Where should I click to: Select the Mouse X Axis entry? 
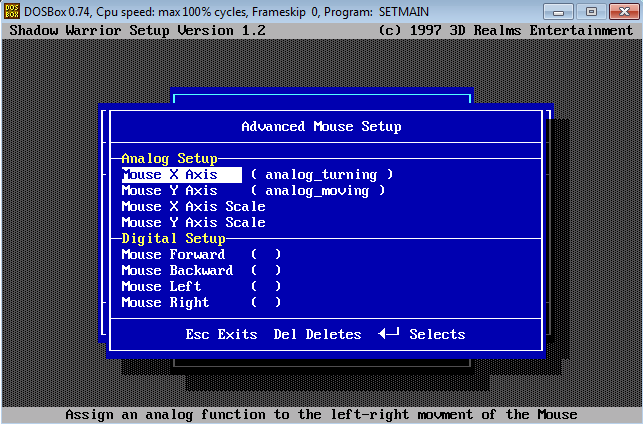[182, 175]
